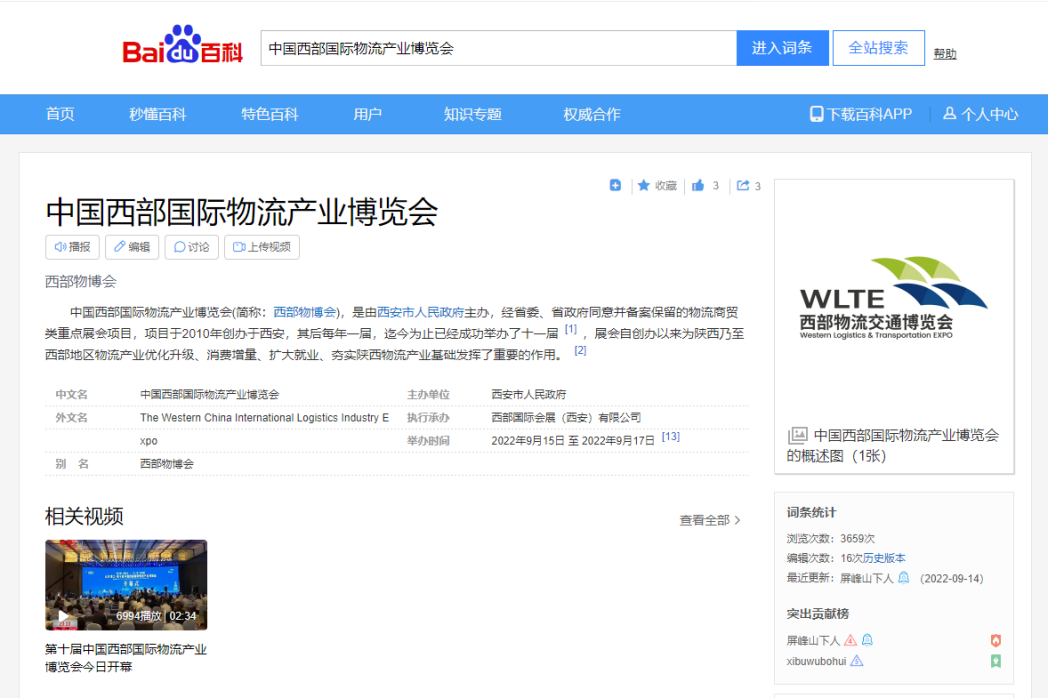Click reference [2] superscript
The width and height of the screenshot is (1048, 698).
coord(580,350)
